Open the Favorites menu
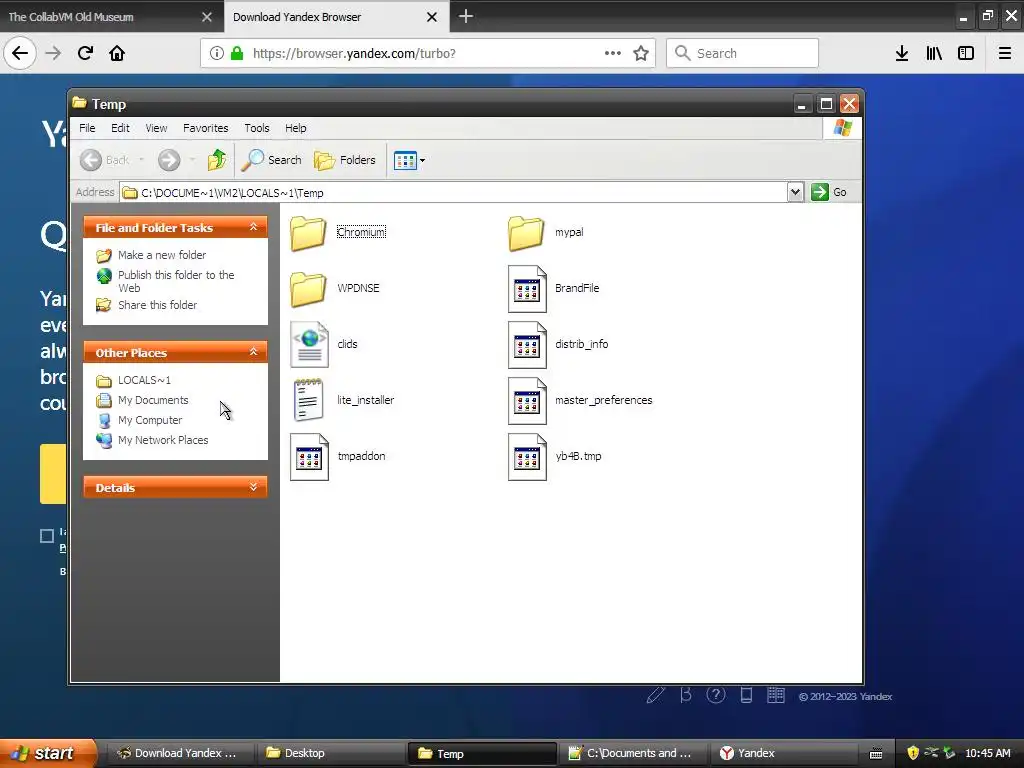Screen dimensions: 1024x768 206,128
